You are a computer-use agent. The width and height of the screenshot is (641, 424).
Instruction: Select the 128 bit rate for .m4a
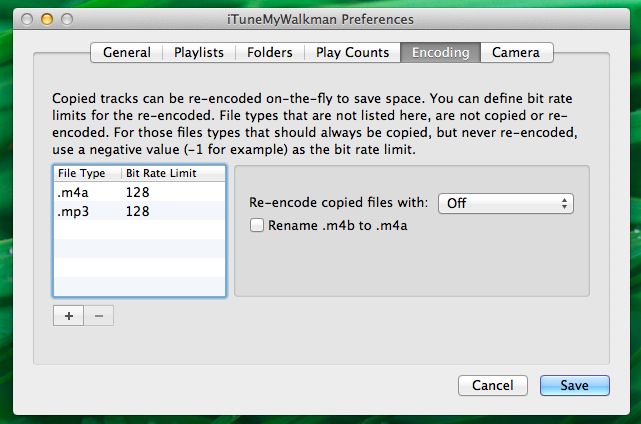(x=137, y=192)
